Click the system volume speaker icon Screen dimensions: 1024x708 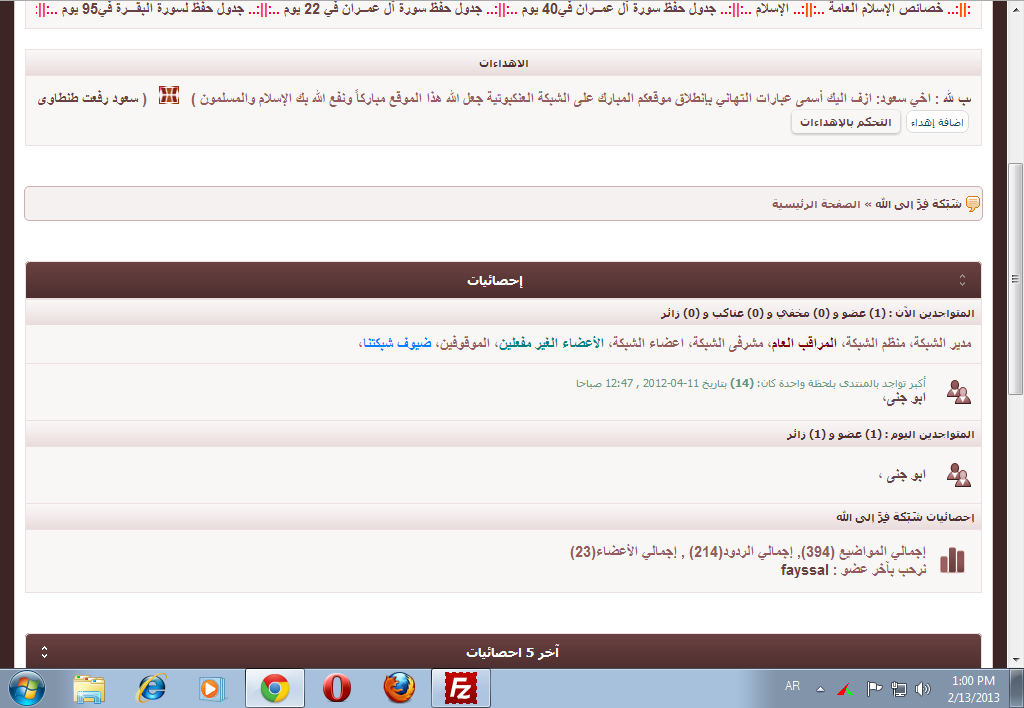click(x=923, y=688)
